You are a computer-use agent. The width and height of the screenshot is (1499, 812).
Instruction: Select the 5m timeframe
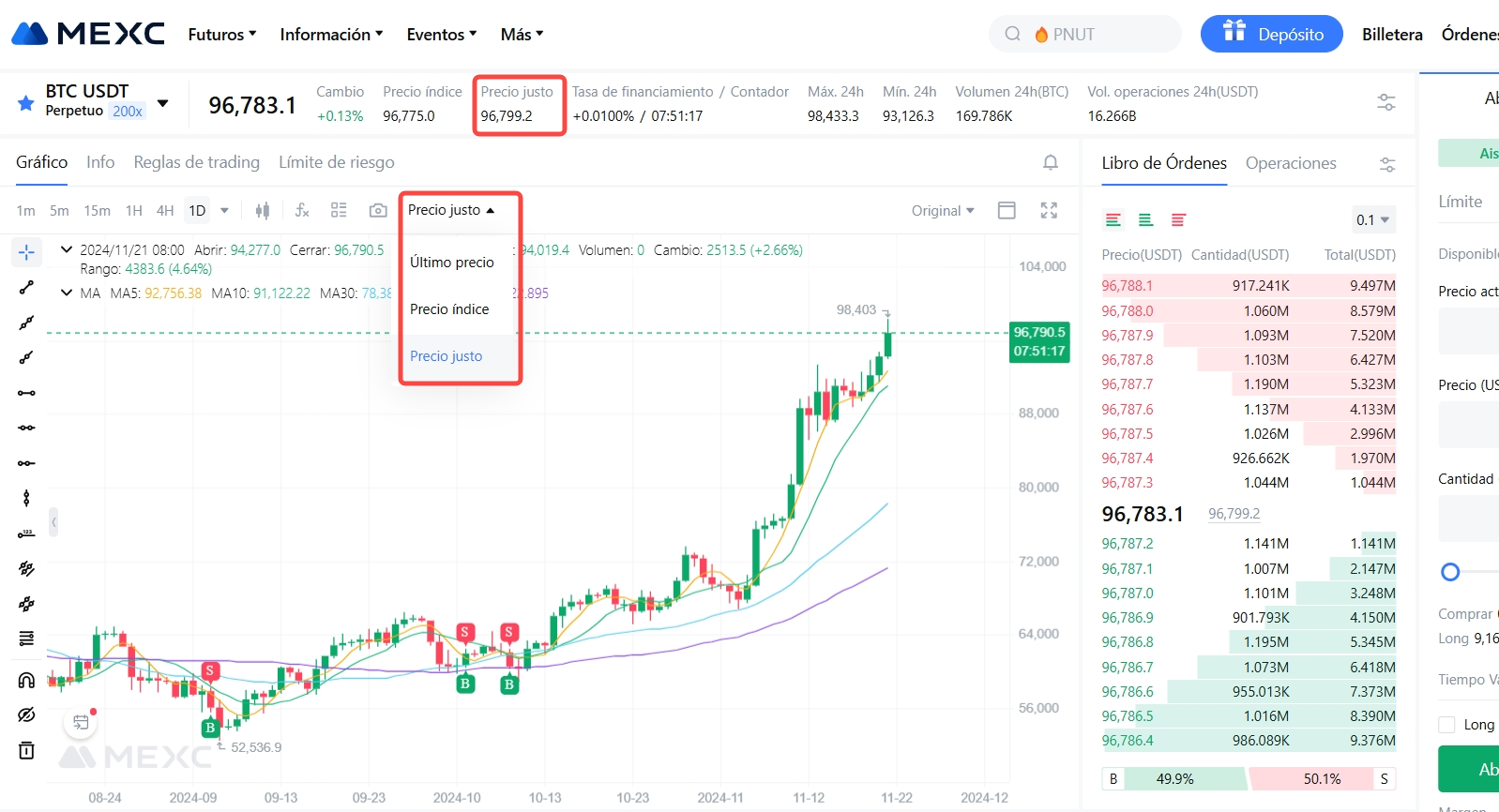[x=59, y=210]
